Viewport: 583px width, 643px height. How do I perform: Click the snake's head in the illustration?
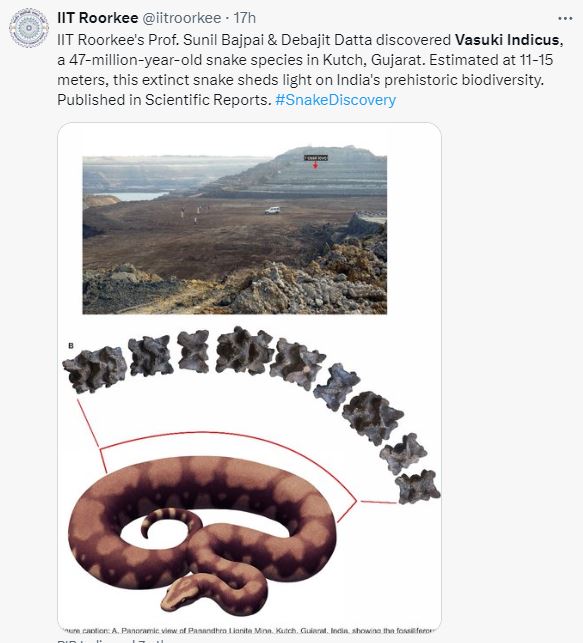coord(177,595)
